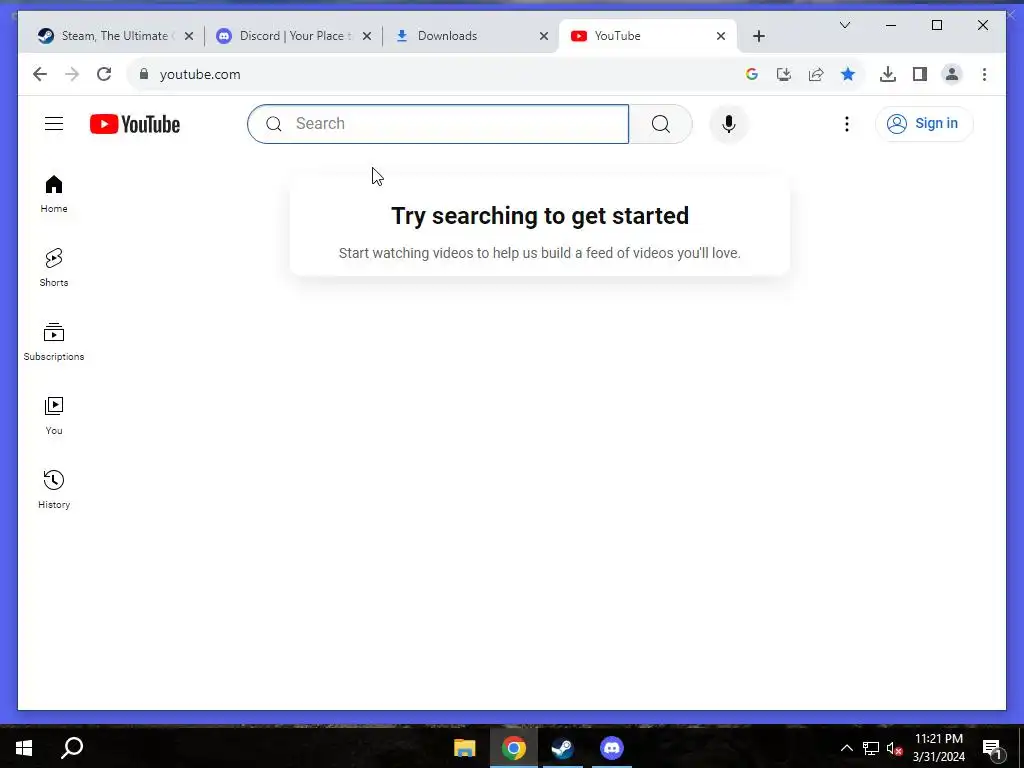Open the YouTube hamburger guide menu
Screen dimensions: 1024x768
click(54, 123)
